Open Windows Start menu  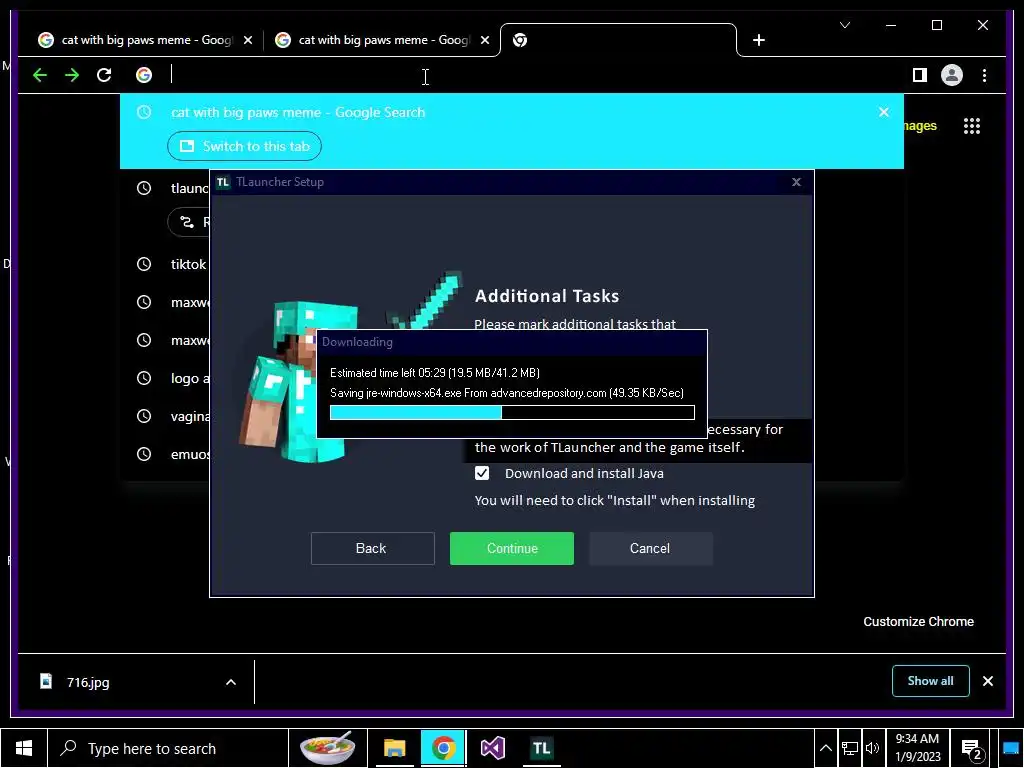24,748
